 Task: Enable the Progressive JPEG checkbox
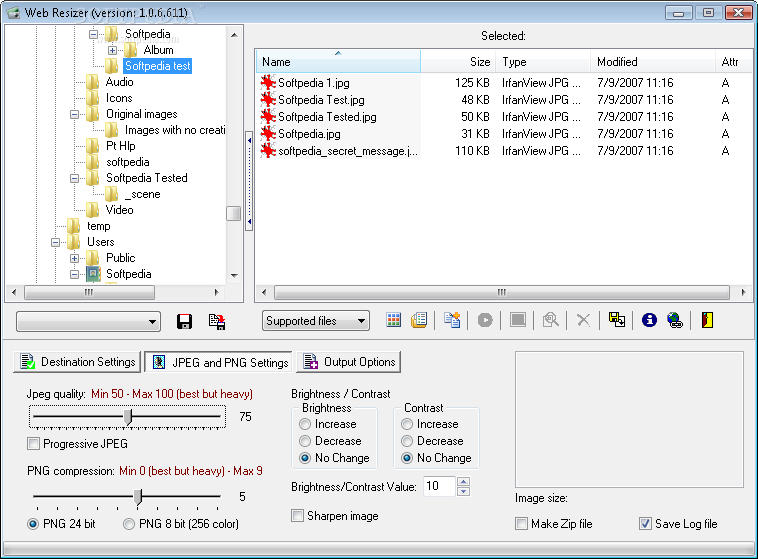33,443
